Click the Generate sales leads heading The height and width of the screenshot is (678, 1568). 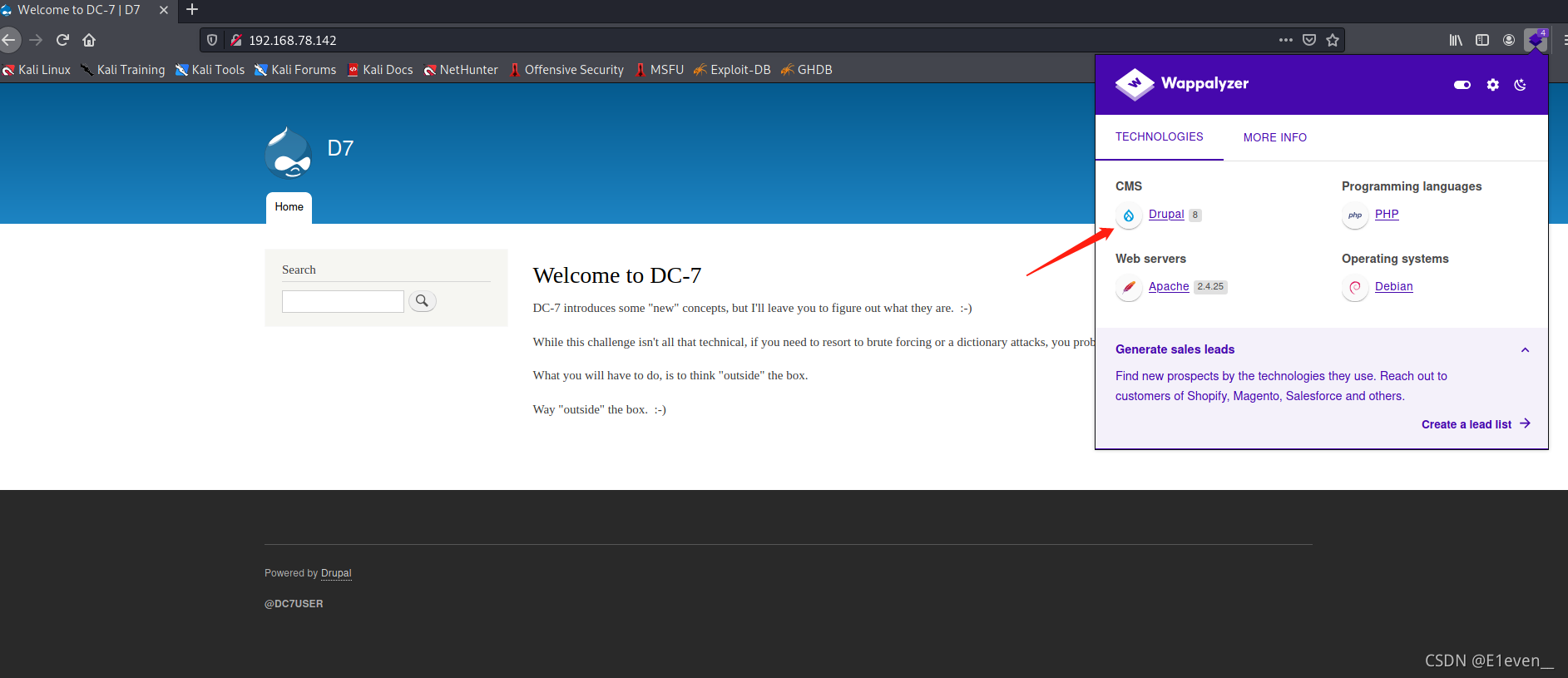pyautogui.click(x=1175, y=349)
